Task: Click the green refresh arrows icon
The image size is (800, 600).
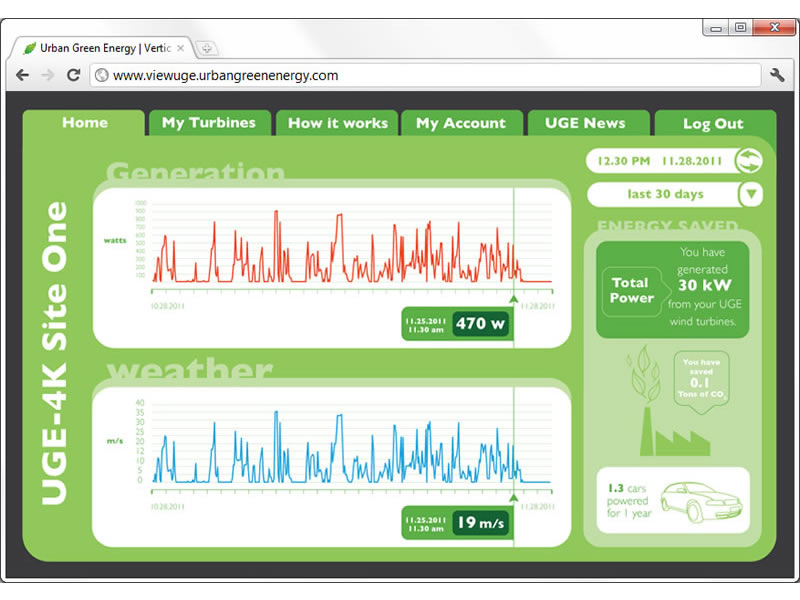Action: 748,160
